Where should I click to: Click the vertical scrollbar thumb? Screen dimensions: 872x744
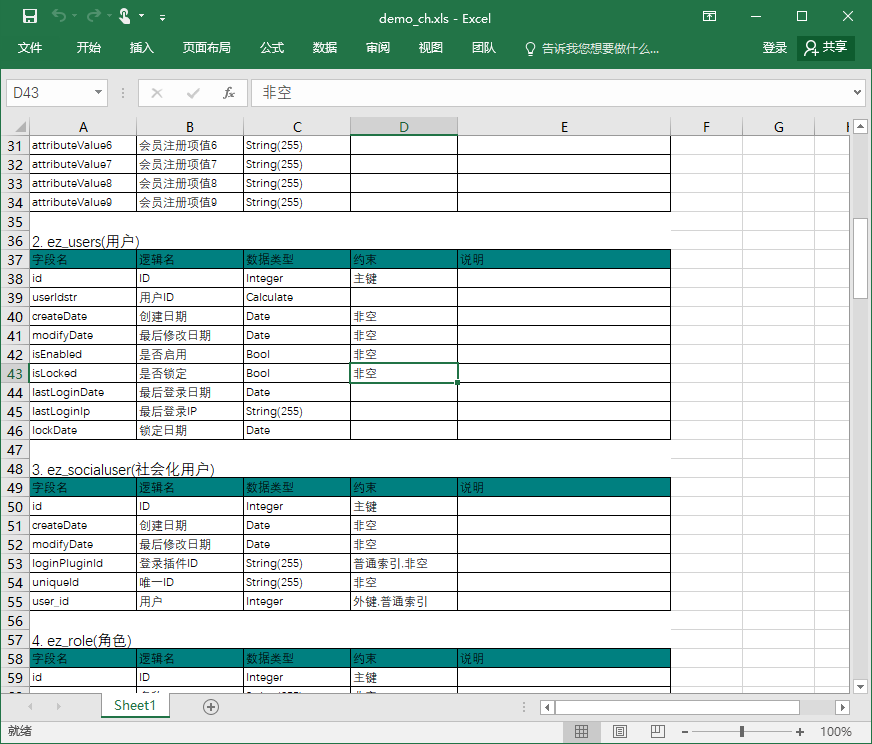pyautogui.click(x=860, y=258)
